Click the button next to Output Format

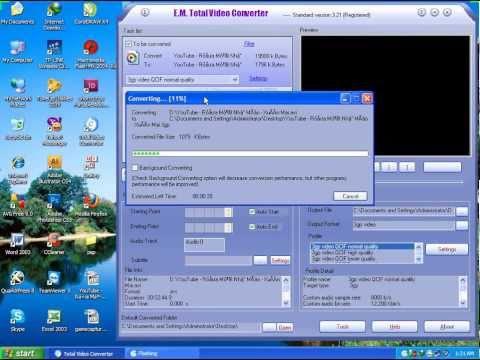pos(462,225)
